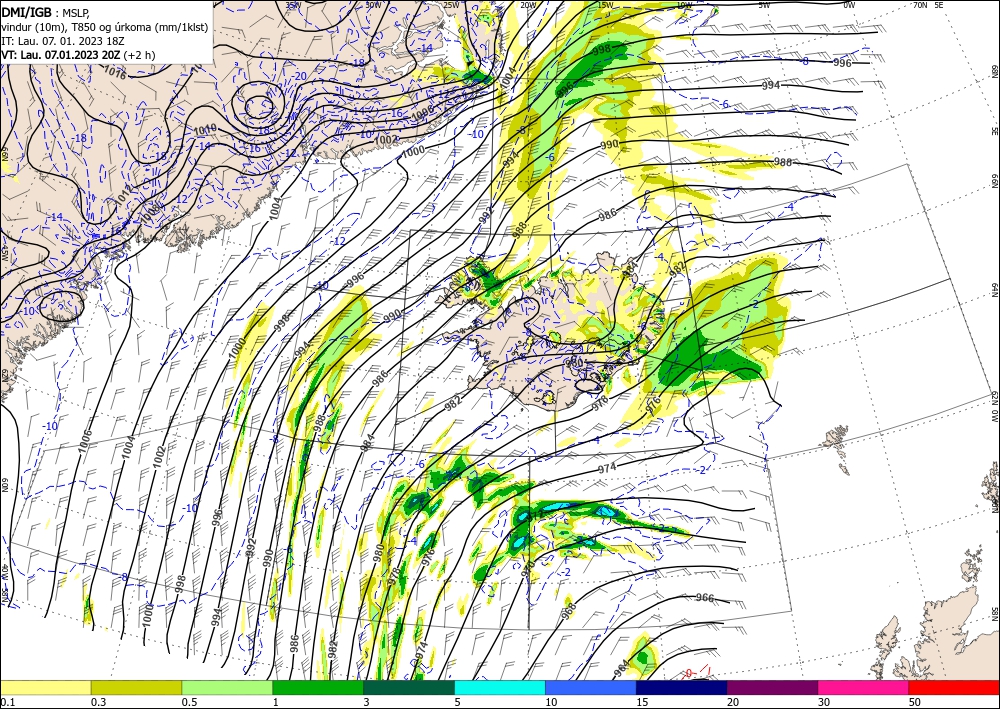Image resolution: width=1000 pixels, height=709 pixels.
Task: Select the '1008' isobar label
Action: pyautogui.click(x=152, y=214)
